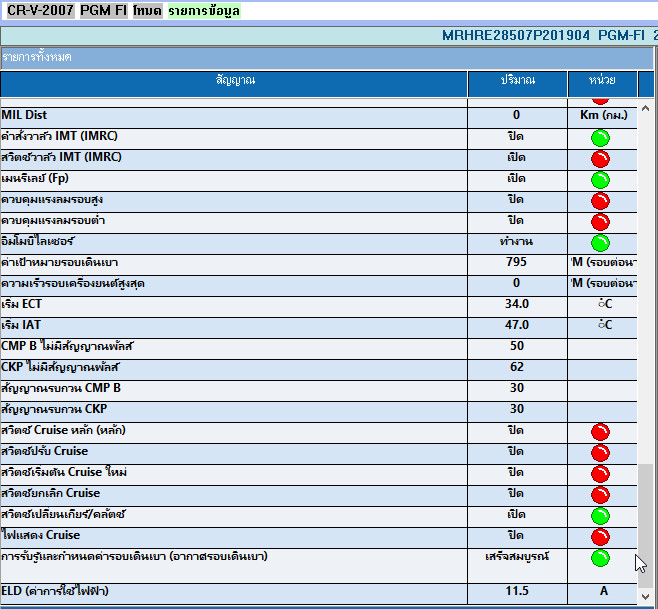This screenshot has height=609, width=658.
Task: Click the value 62
Action: tap(517, 367)
